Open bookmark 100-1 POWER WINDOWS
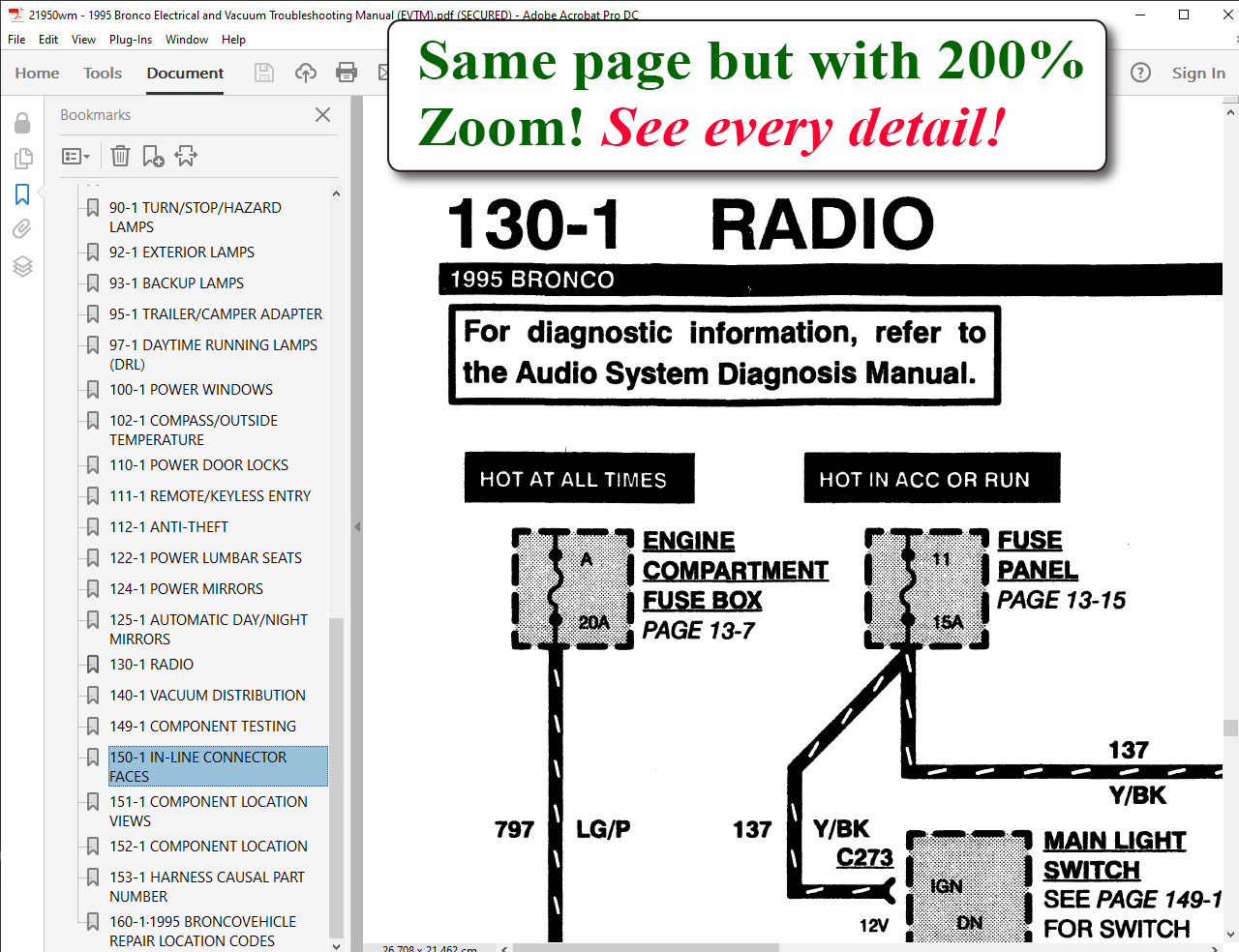This screenshot has height=952, width=1239. point(191,389)
